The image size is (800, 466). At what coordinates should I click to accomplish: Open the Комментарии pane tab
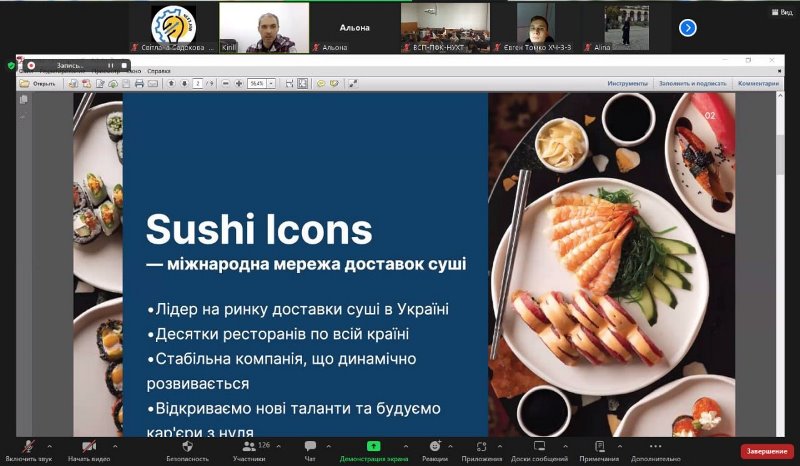pos(758,83)
